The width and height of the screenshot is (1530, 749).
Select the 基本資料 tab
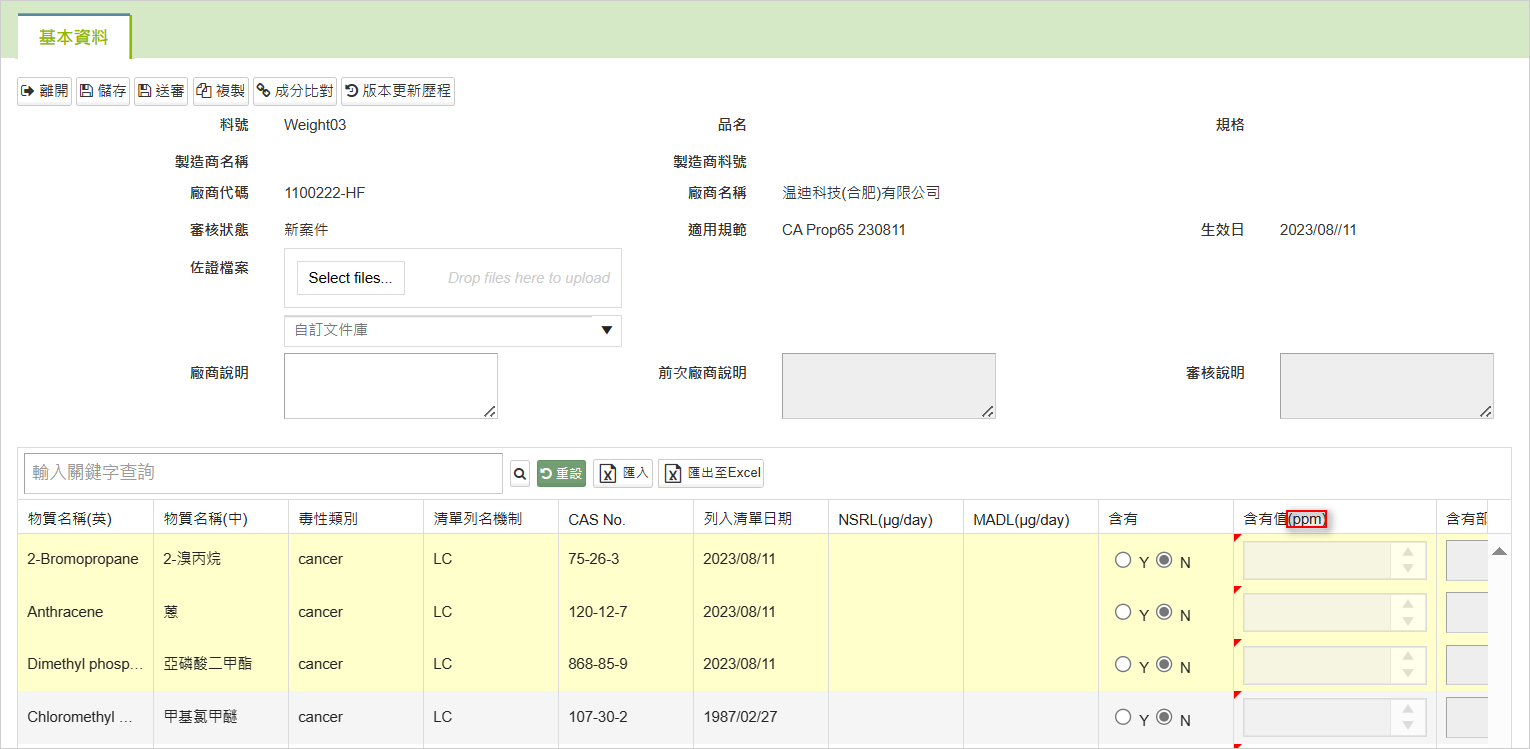tap(73, 38)
